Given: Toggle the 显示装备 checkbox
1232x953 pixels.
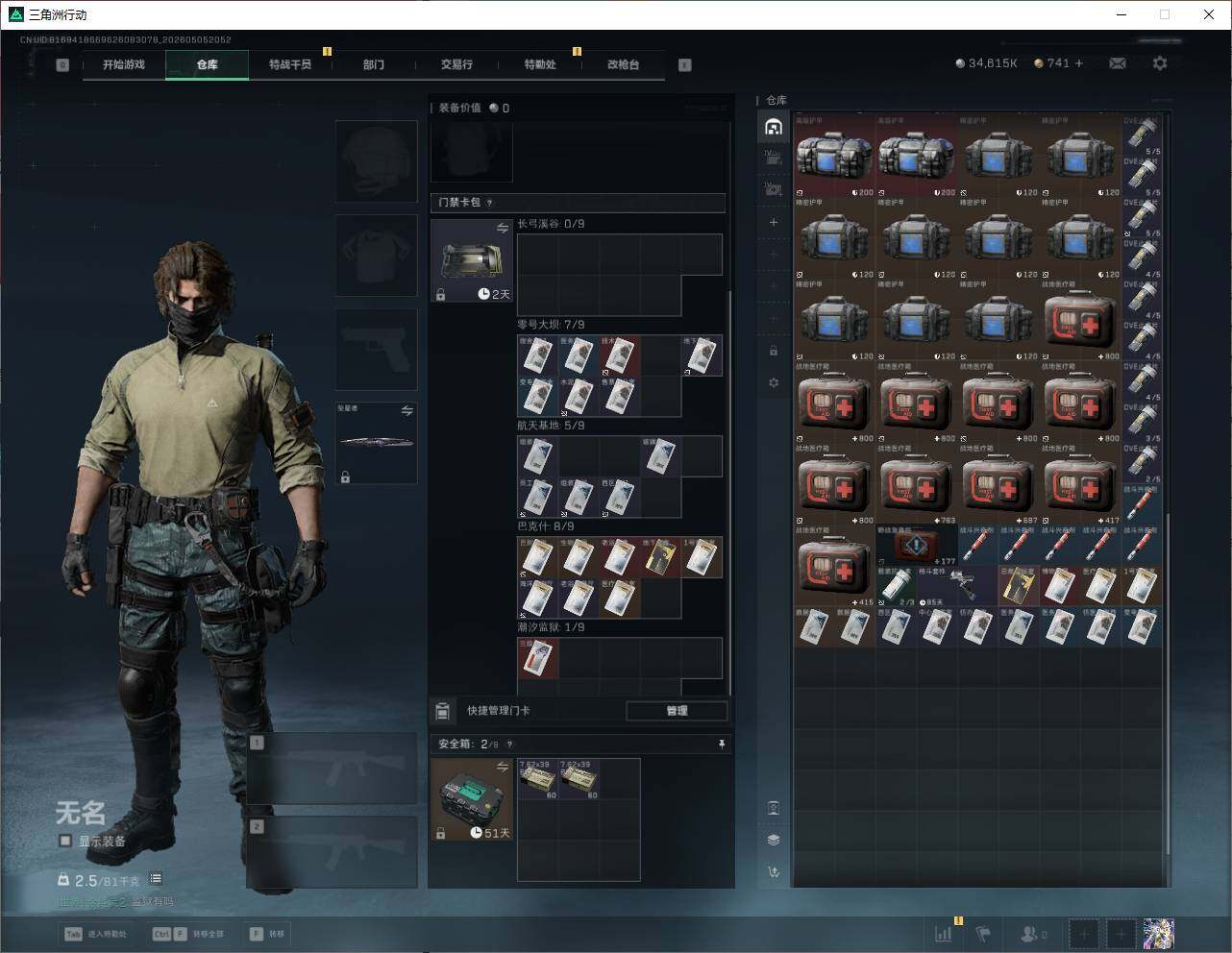Looking at the screenshot, I should tap(65, 841).
